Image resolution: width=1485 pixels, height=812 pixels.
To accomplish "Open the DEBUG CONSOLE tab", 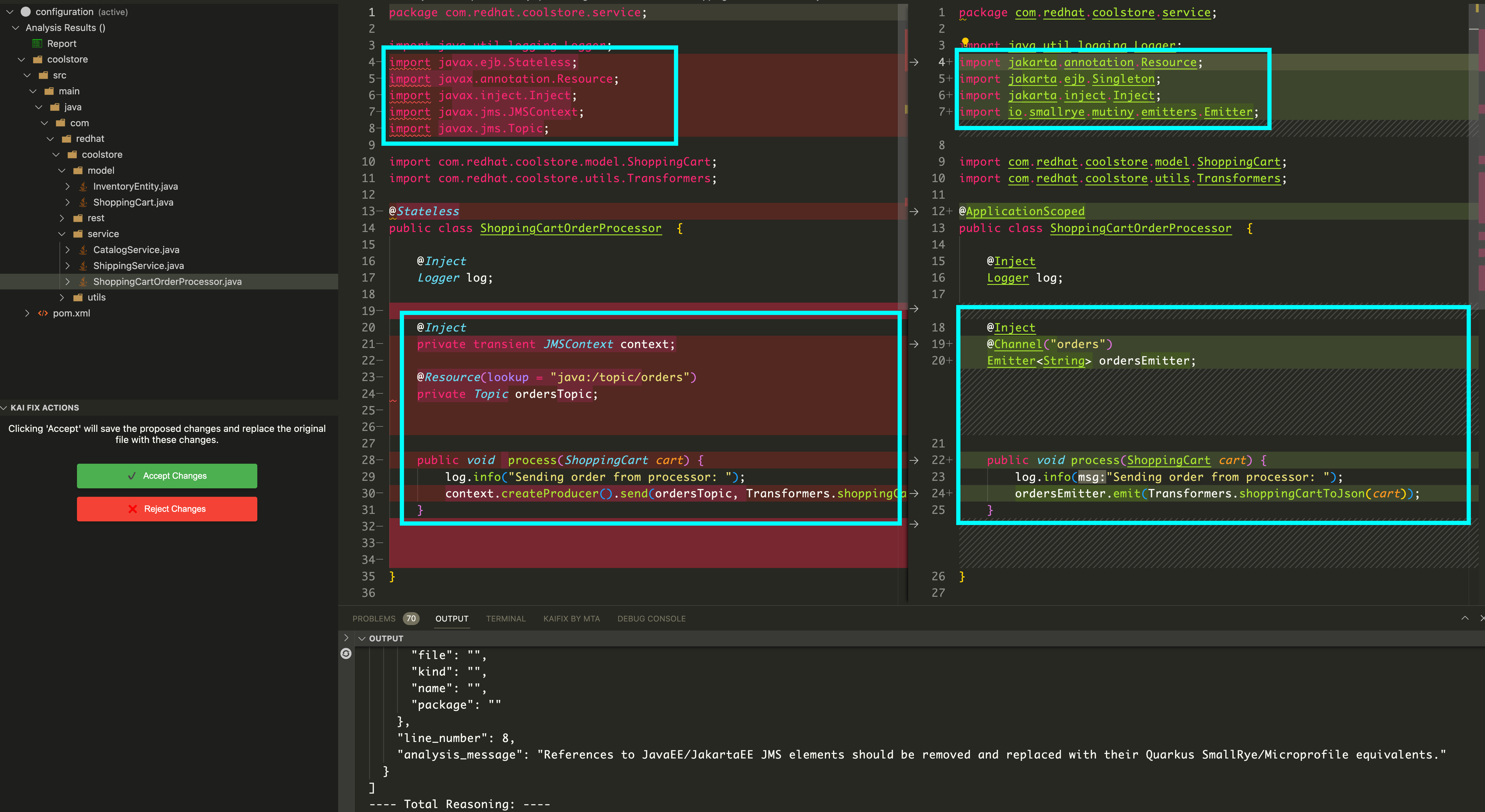I will coord(651,618).
